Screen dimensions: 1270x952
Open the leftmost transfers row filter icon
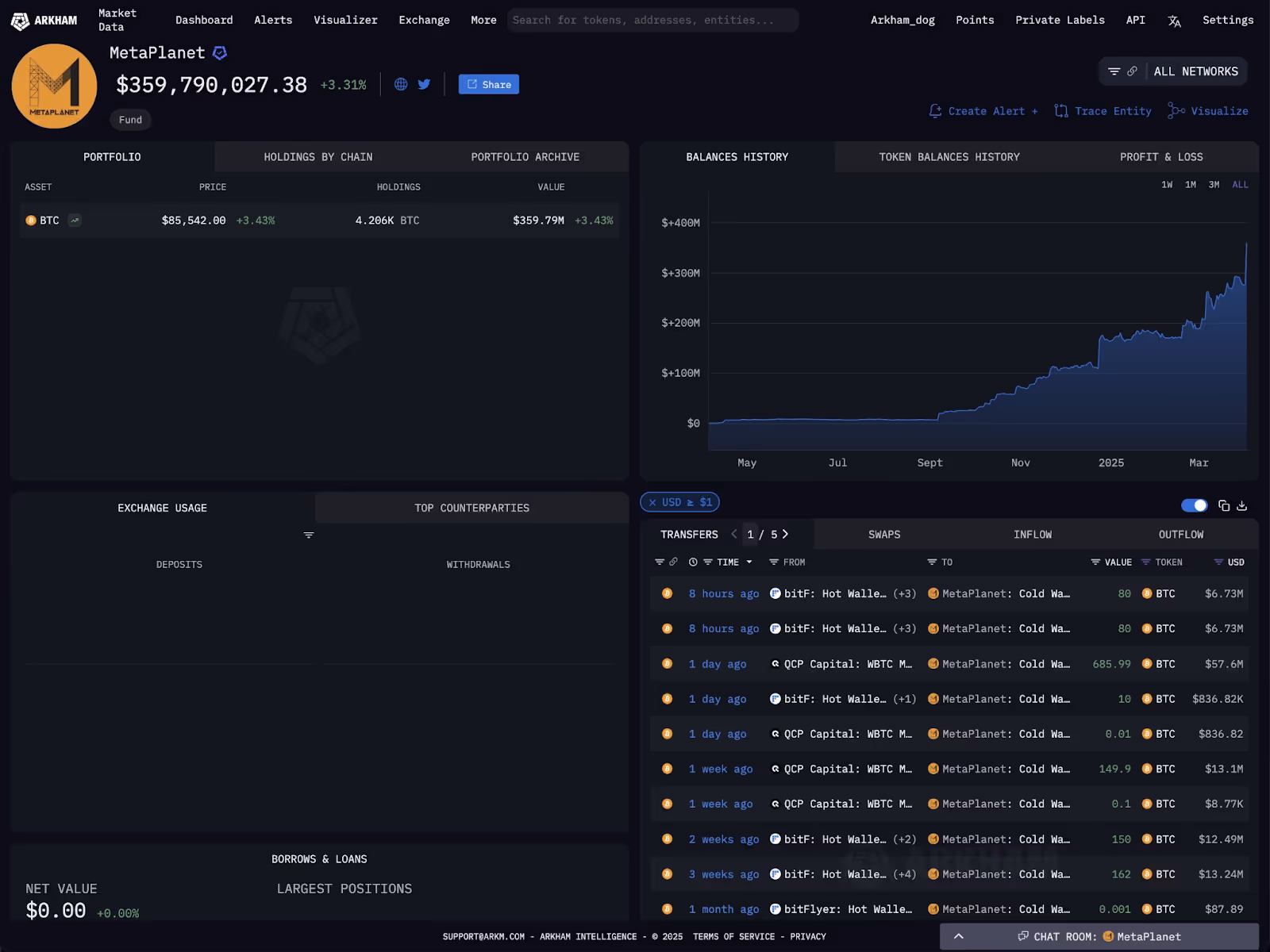(x=659, y=562)
